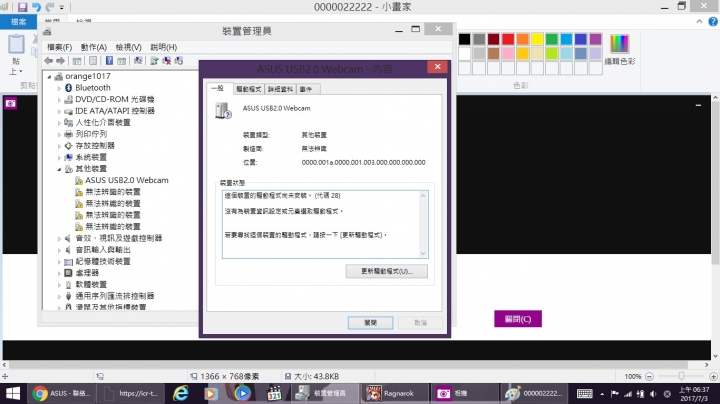This screenshot has height=404, width=720.
Task: Click the Forward arrow in Device Manager toolbar
Action: (x=60, y=61)
